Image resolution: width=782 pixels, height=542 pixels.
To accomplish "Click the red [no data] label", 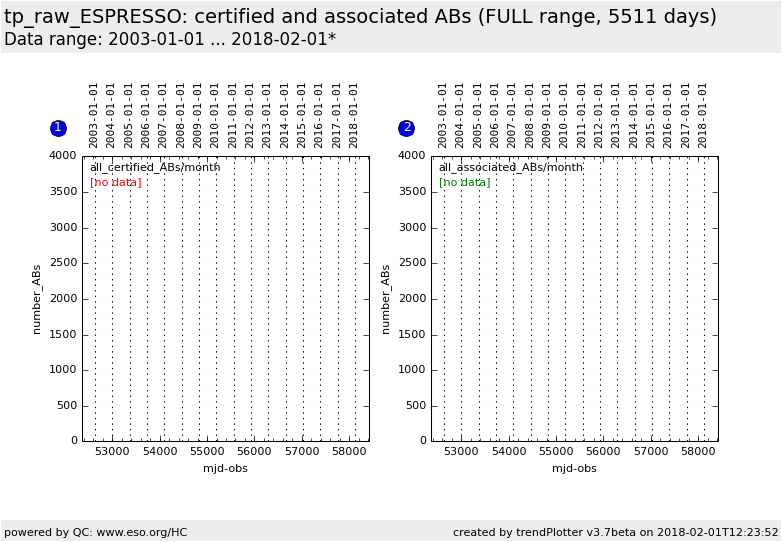I will pos(116,183).
